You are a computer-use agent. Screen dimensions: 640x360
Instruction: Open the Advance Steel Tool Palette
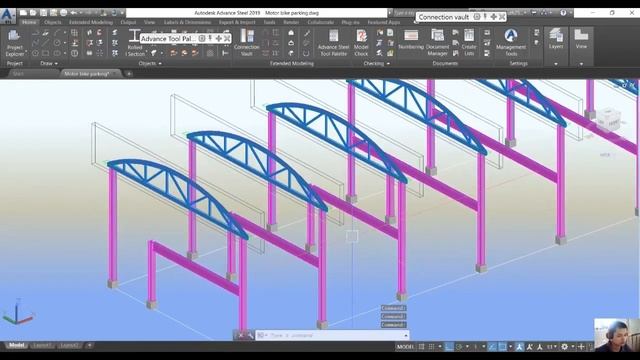pos(333,43)
